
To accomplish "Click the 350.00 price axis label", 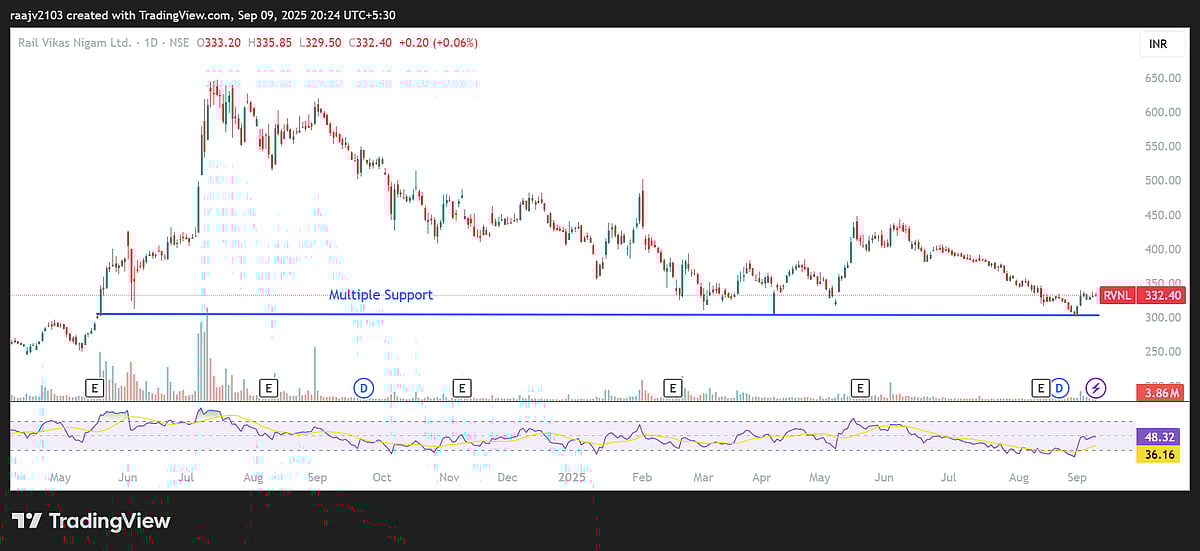I will 1161,283.
